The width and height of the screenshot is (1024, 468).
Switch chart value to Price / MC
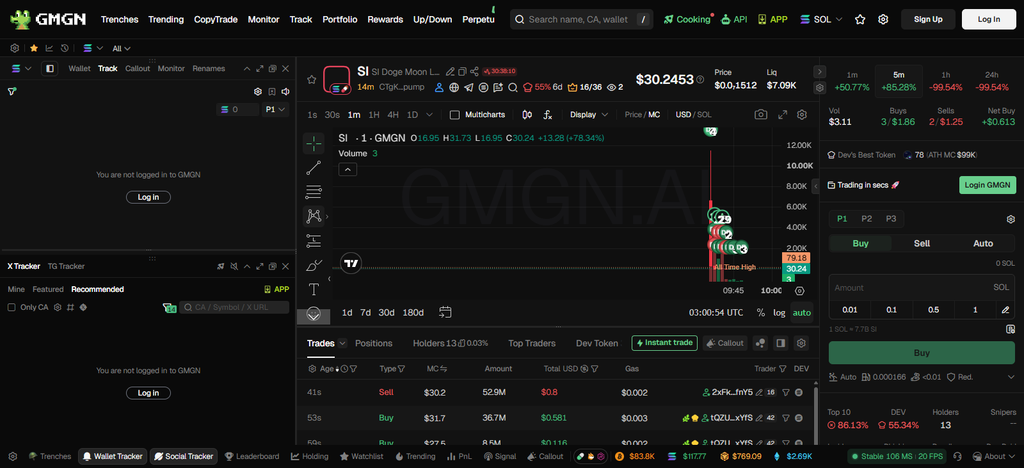(642, 114)
